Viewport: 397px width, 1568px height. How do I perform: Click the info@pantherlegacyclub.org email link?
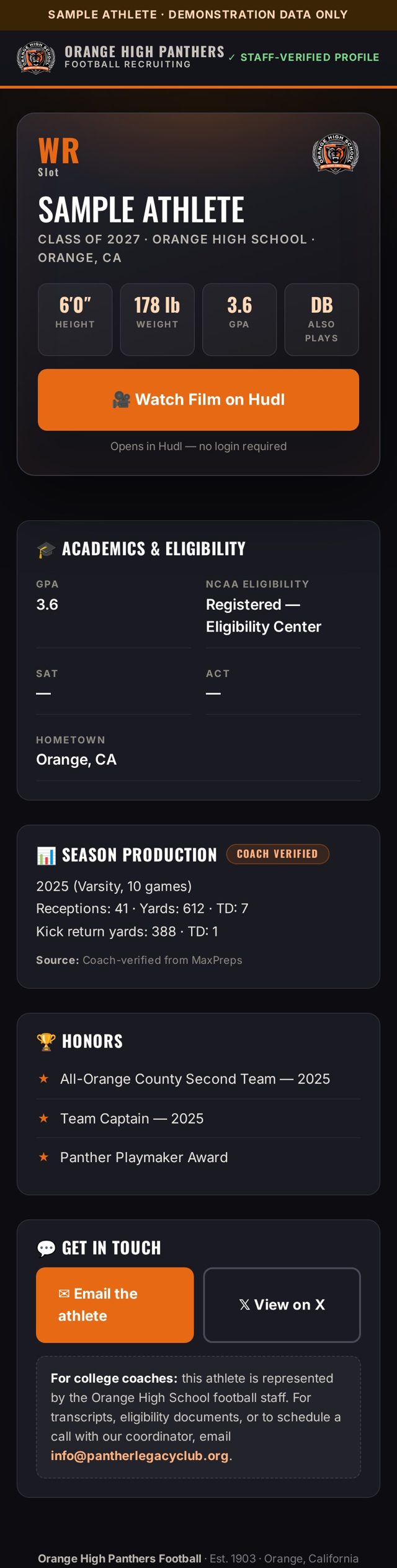coord(140,1455)
